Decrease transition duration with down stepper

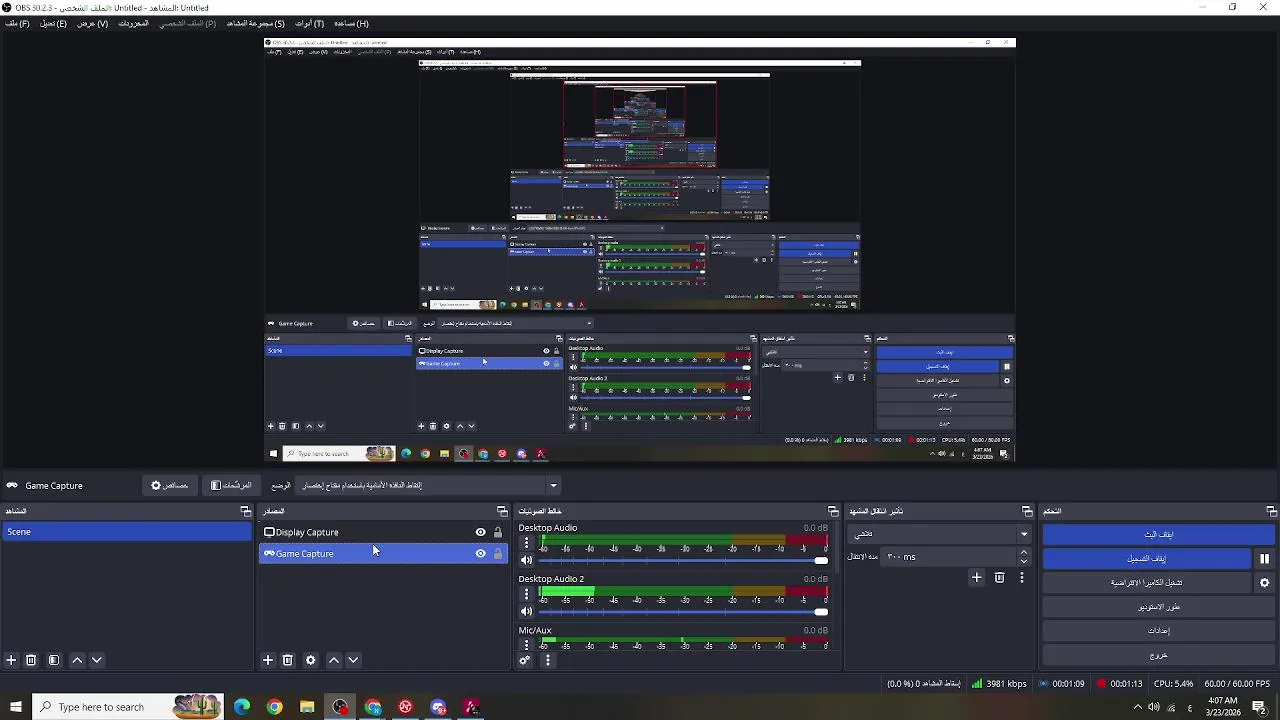(1023, 562)
